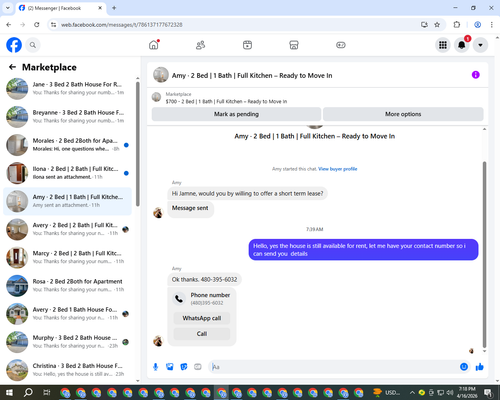Click Mark as pending button

pos(236,114)
